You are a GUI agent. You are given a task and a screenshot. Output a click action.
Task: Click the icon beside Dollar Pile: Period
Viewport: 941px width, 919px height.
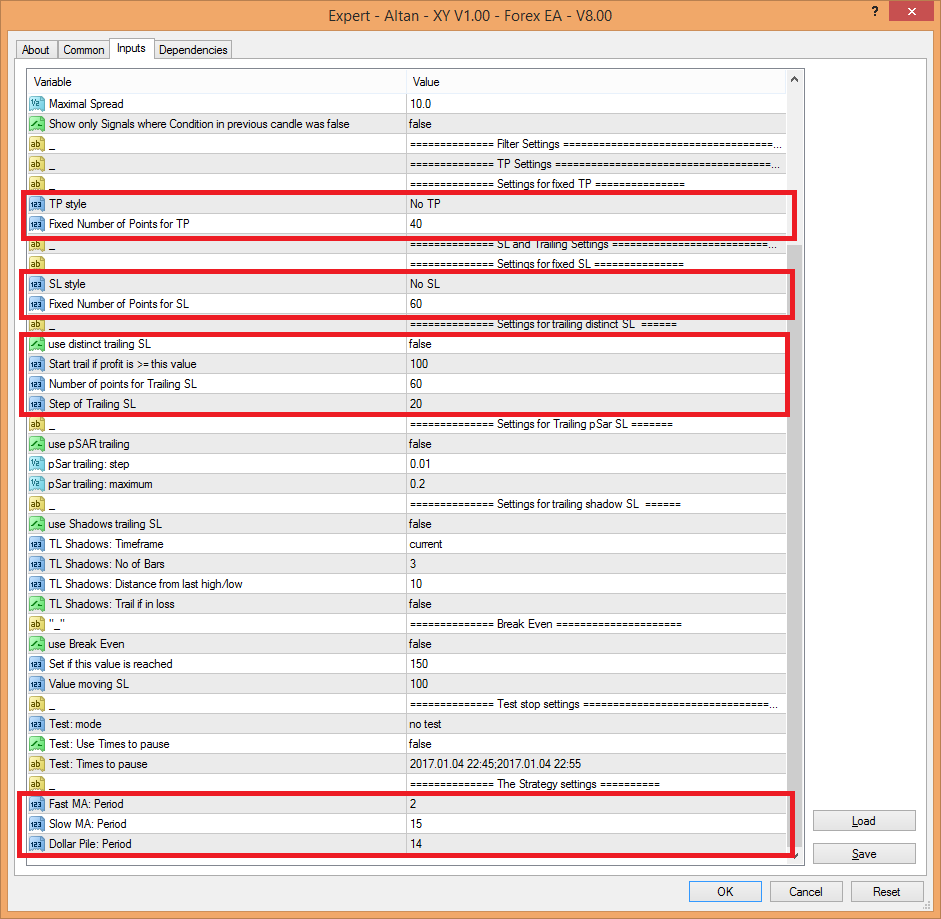coord(37,844)
